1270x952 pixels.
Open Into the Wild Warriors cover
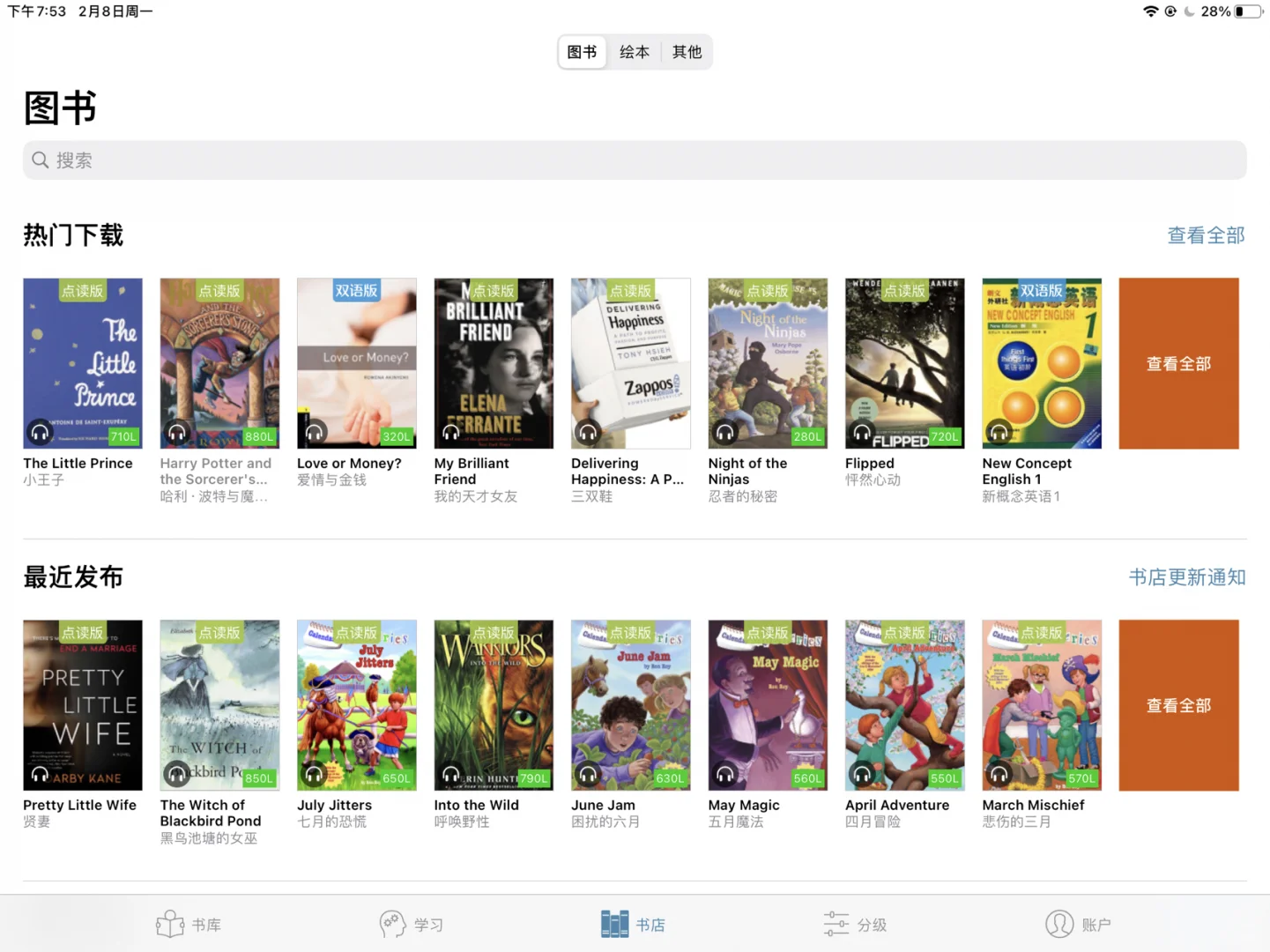pyautogui.click(x=494, y=705)
